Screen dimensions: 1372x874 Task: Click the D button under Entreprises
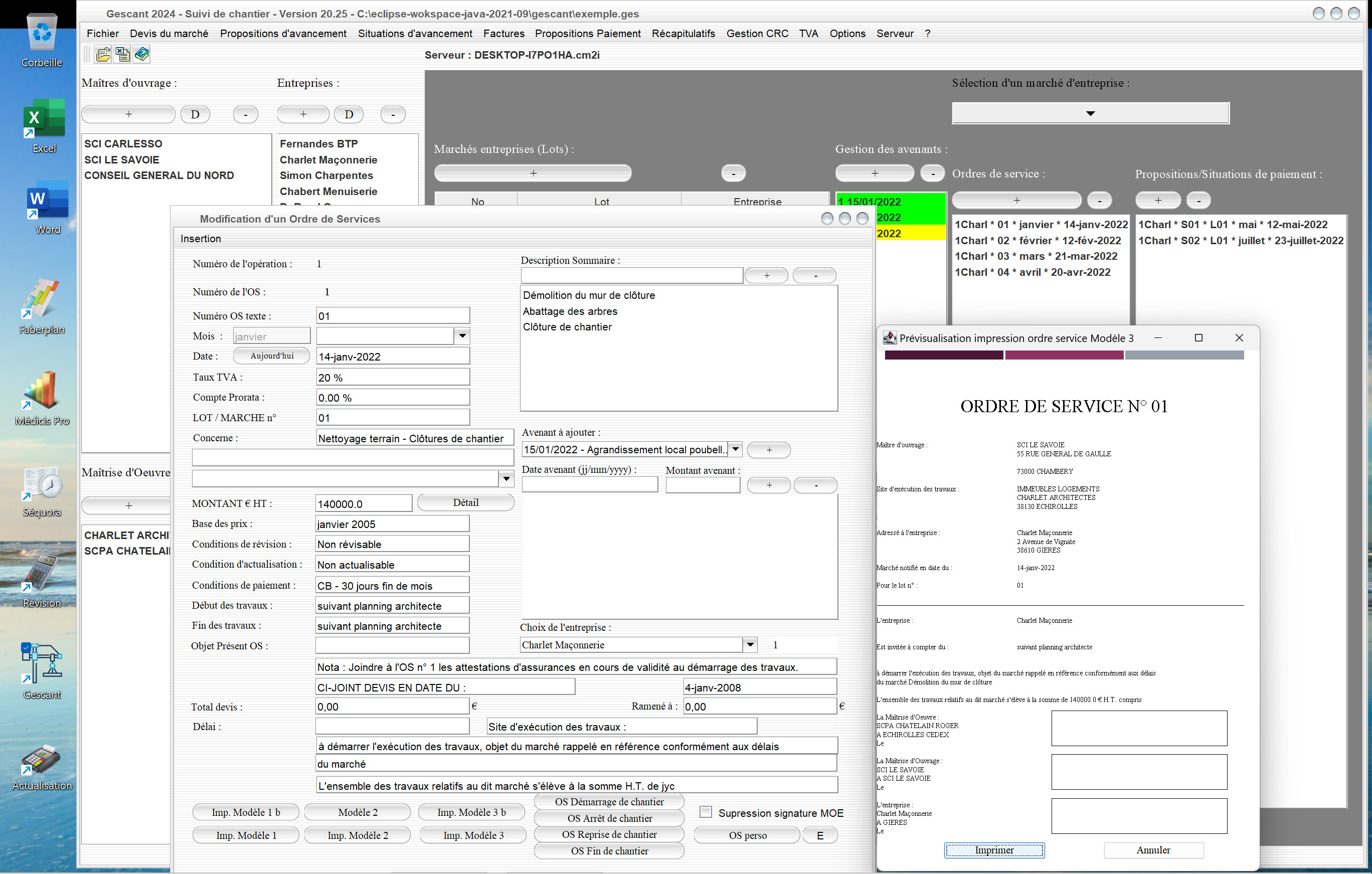[349, 114]
